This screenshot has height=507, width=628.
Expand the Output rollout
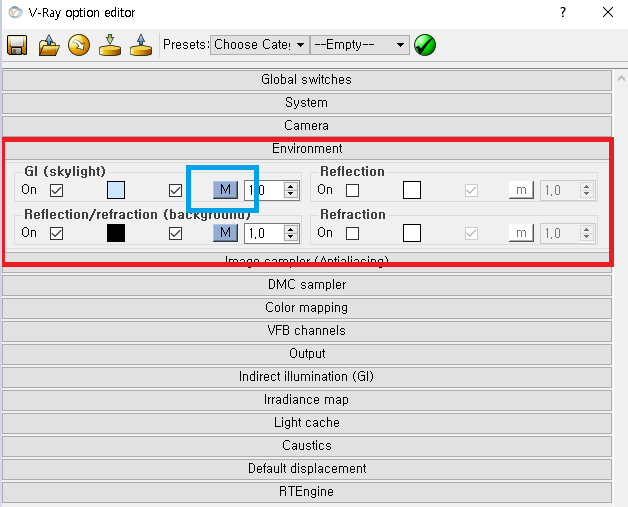(307, 354)
